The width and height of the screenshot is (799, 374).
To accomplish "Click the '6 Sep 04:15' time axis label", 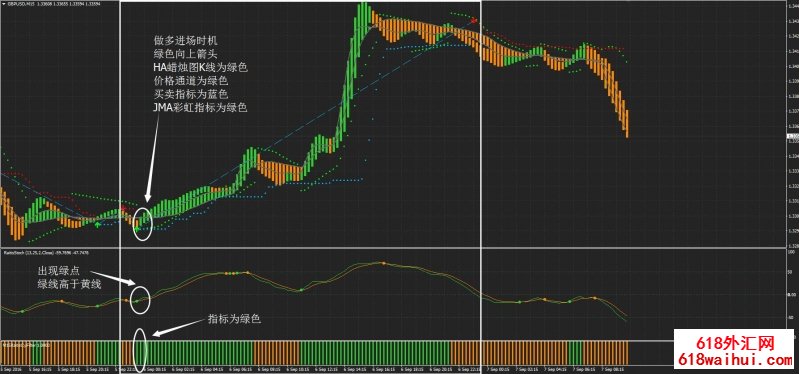I will (x=212, y=369).
